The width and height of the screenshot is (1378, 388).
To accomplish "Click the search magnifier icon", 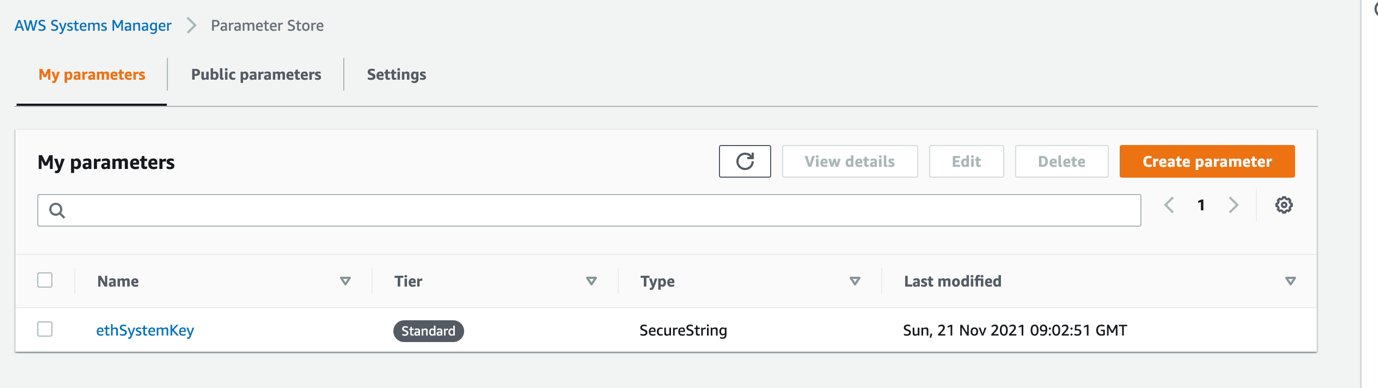I will (56, 210).
